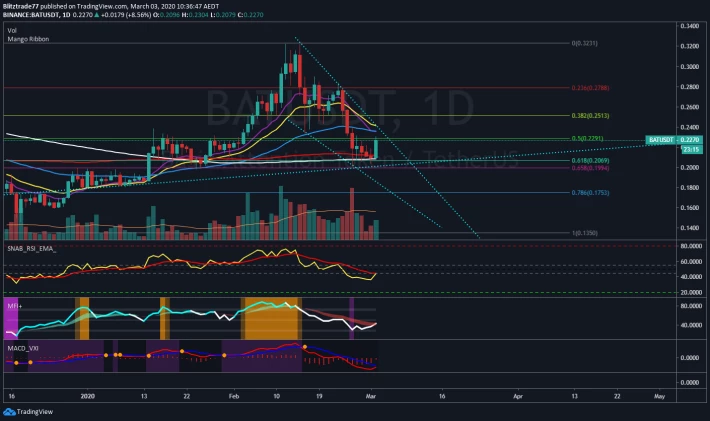
Task: Click the 0(0.3231) Fibonacci level label
Action: [584, 43]
